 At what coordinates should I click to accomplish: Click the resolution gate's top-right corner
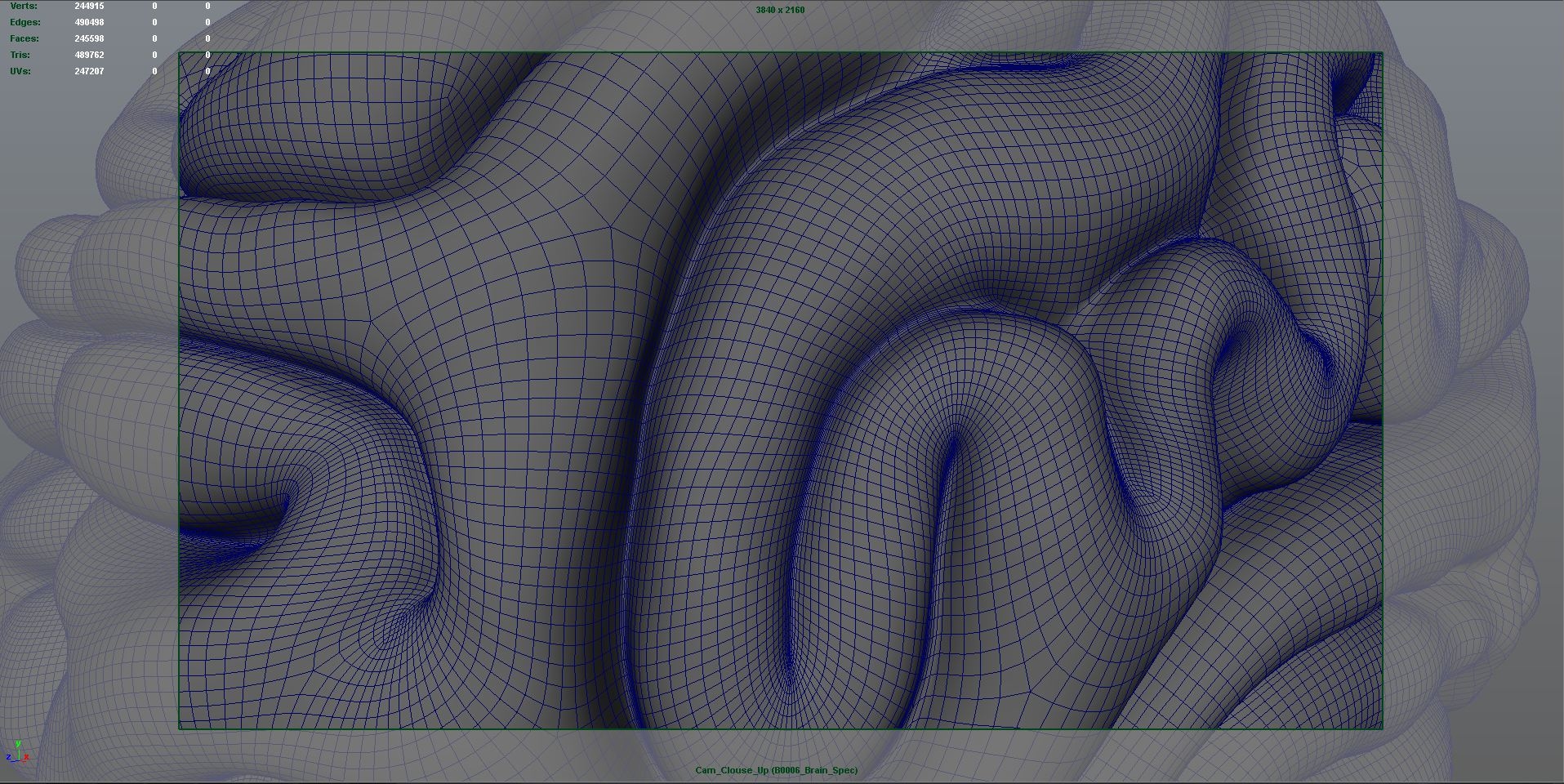tap(1382, 53)
